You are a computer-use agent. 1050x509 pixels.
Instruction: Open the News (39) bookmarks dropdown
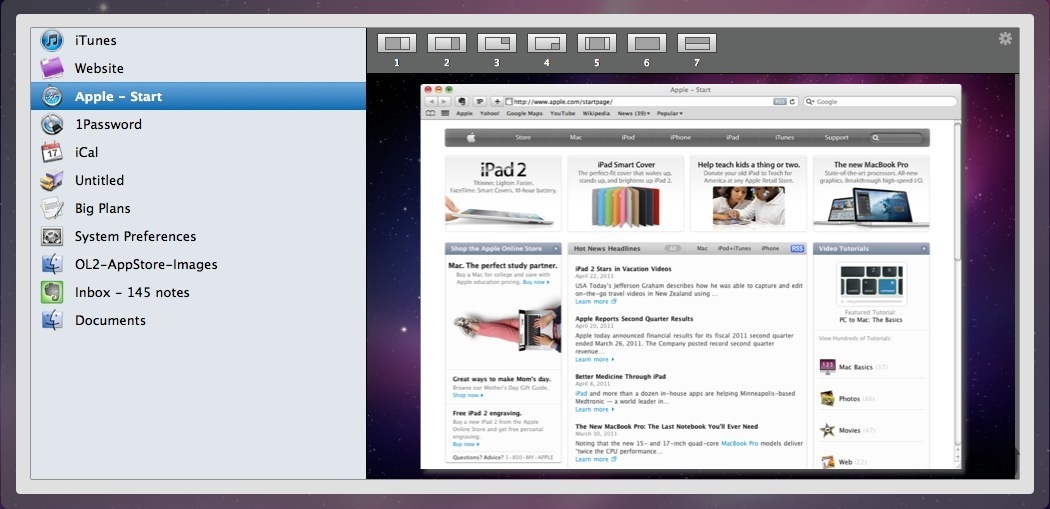click(x=633, y=114)
